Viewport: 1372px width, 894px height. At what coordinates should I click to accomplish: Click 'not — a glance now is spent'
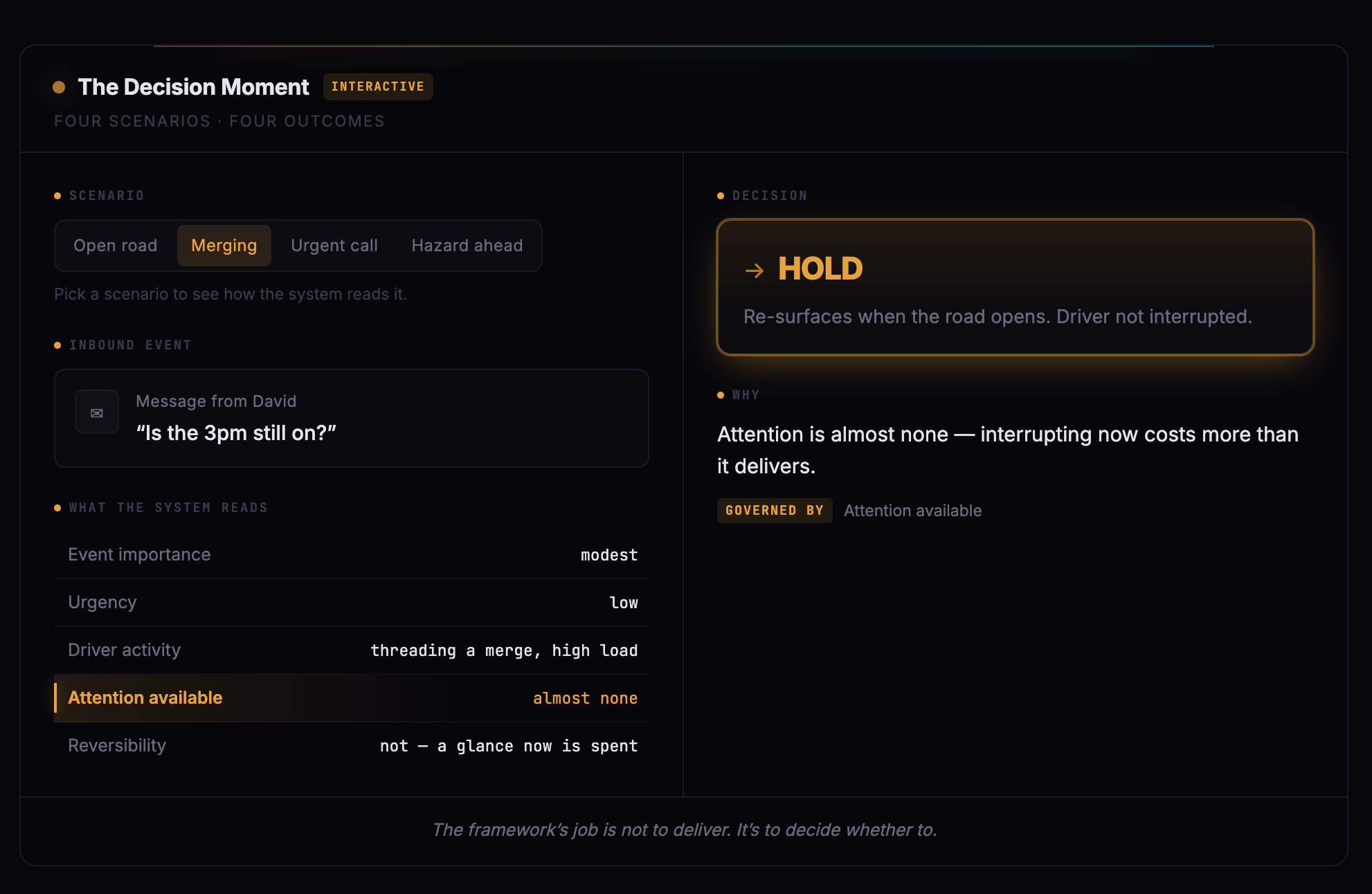point(509,746)
